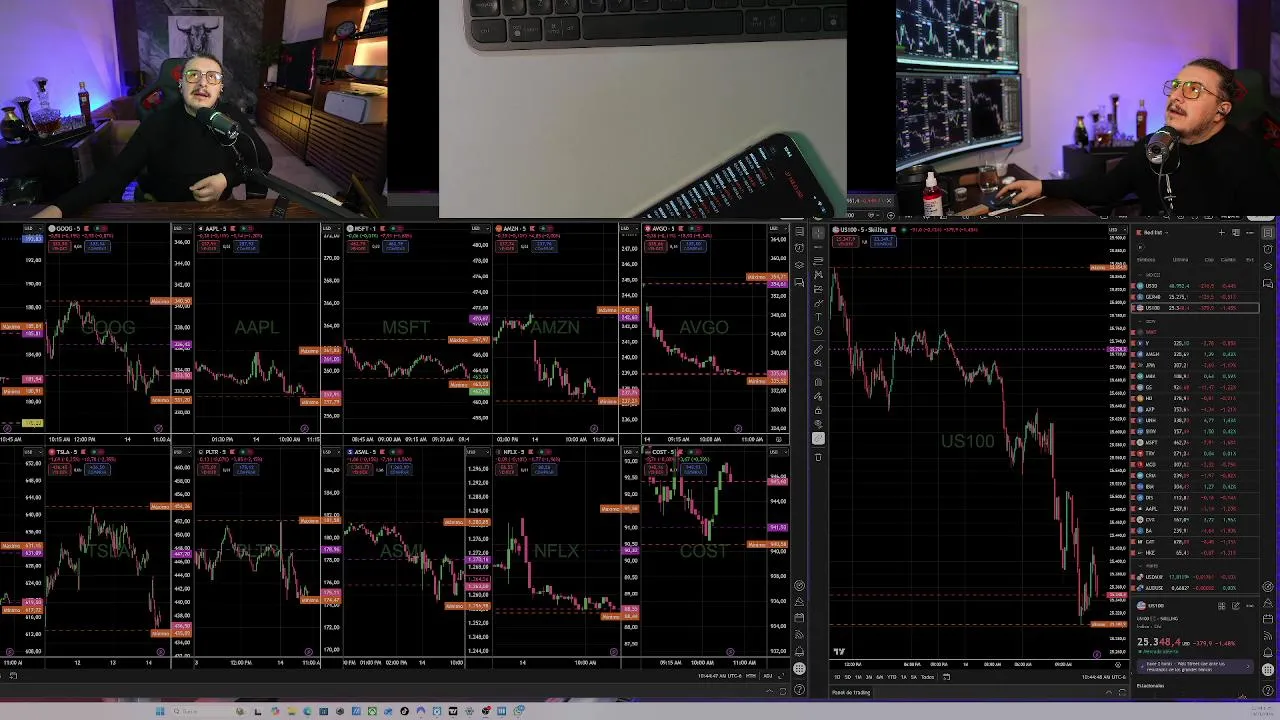Open notifications bell in multi-chart window sidebar
This screenshot has width=1280, height=720.
click(799, 651)
